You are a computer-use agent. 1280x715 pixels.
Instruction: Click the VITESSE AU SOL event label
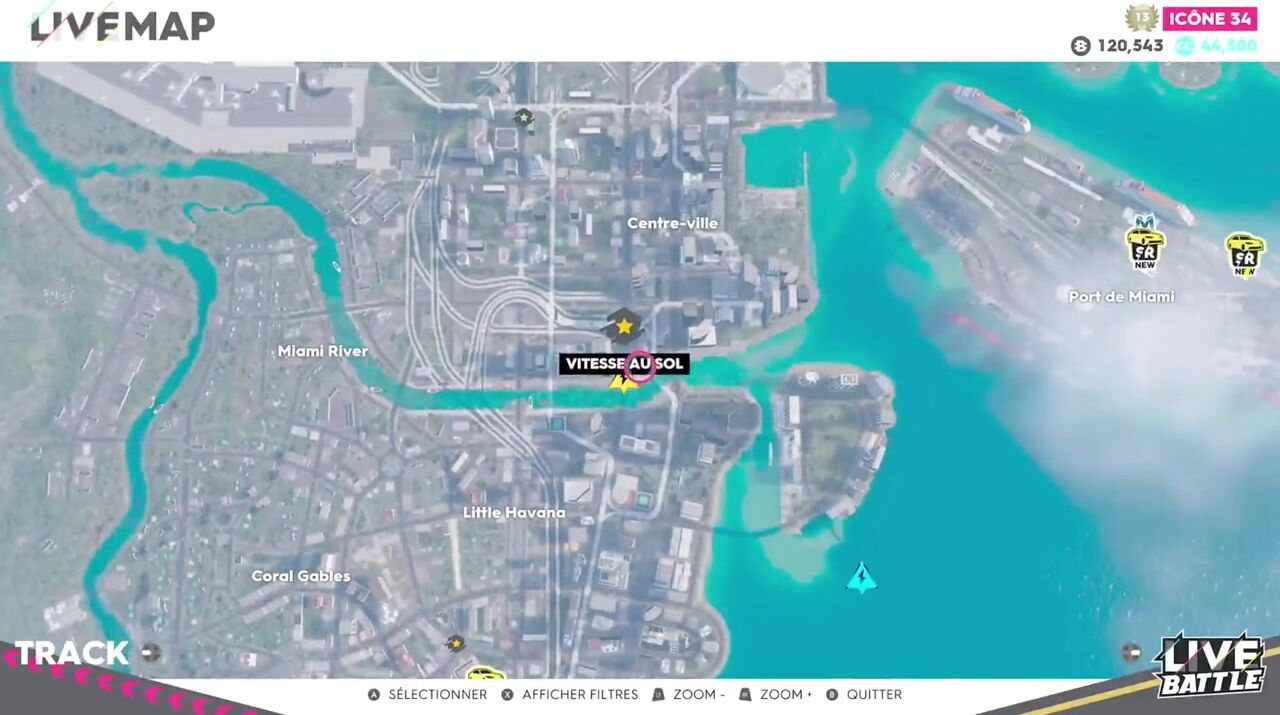[624, 364]
